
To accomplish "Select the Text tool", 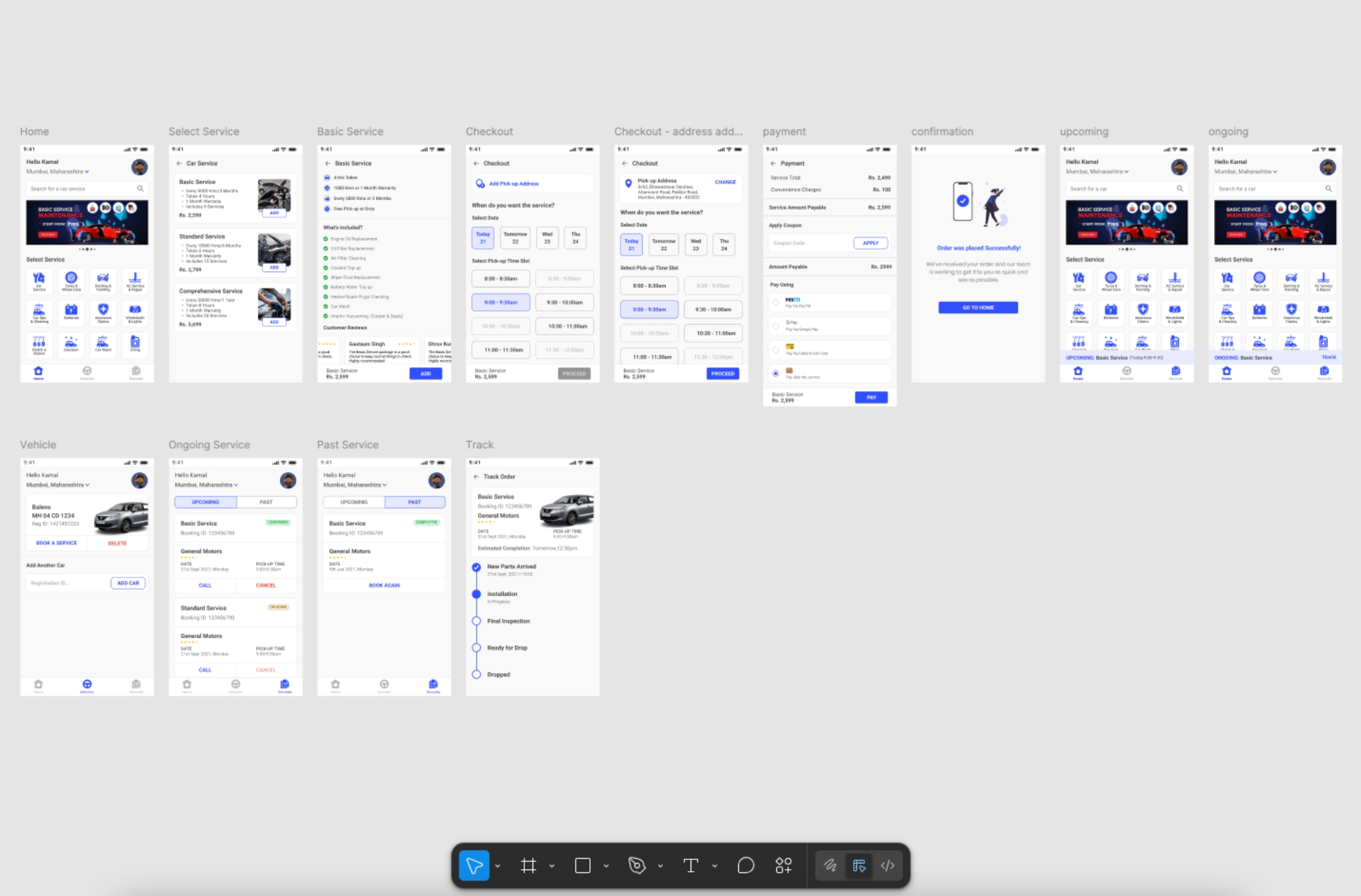I will 691,866.
